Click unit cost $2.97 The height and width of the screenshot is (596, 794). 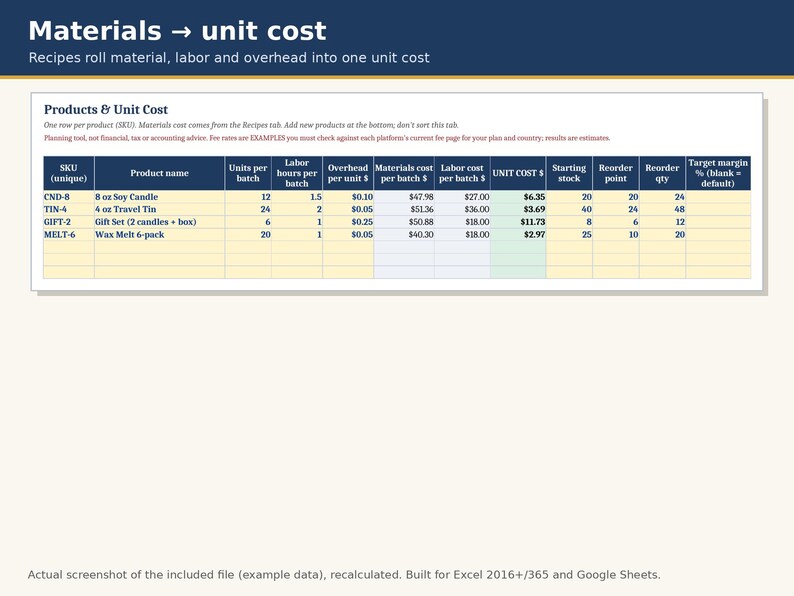[518, 234]
